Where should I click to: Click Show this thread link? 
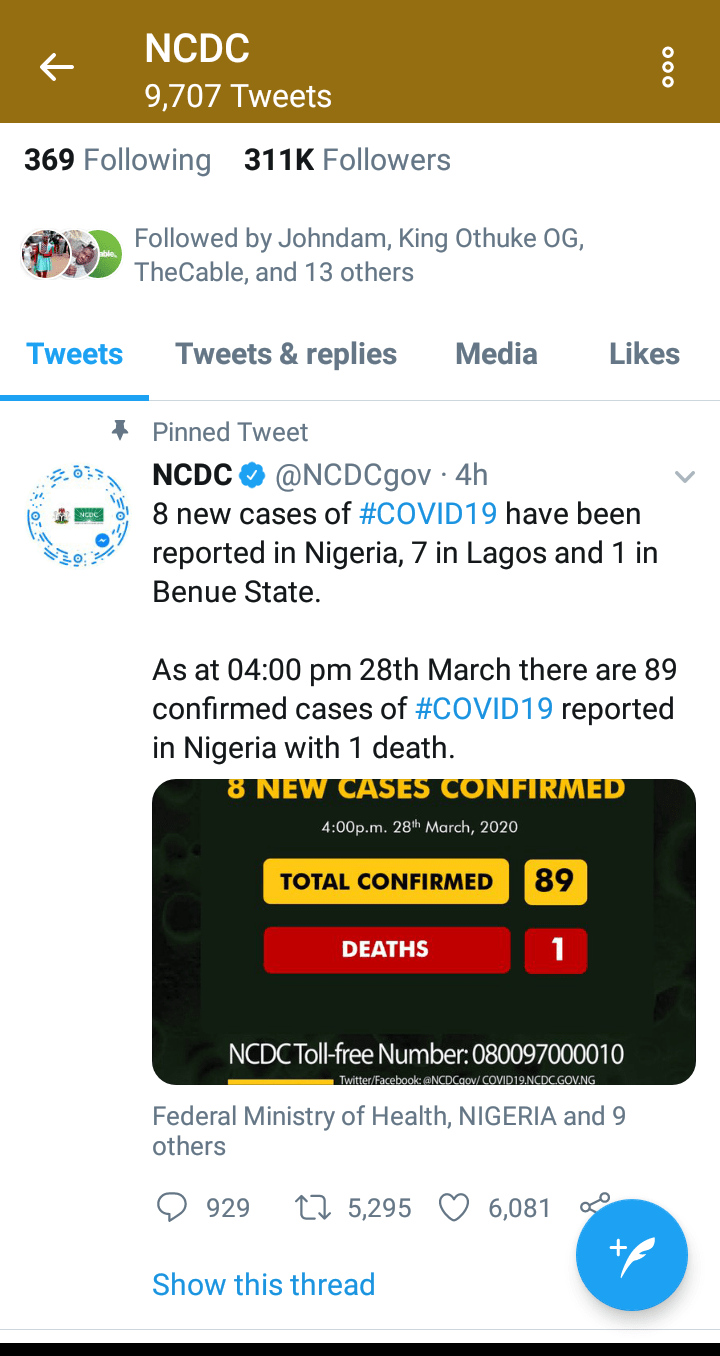coord(263,1284)
